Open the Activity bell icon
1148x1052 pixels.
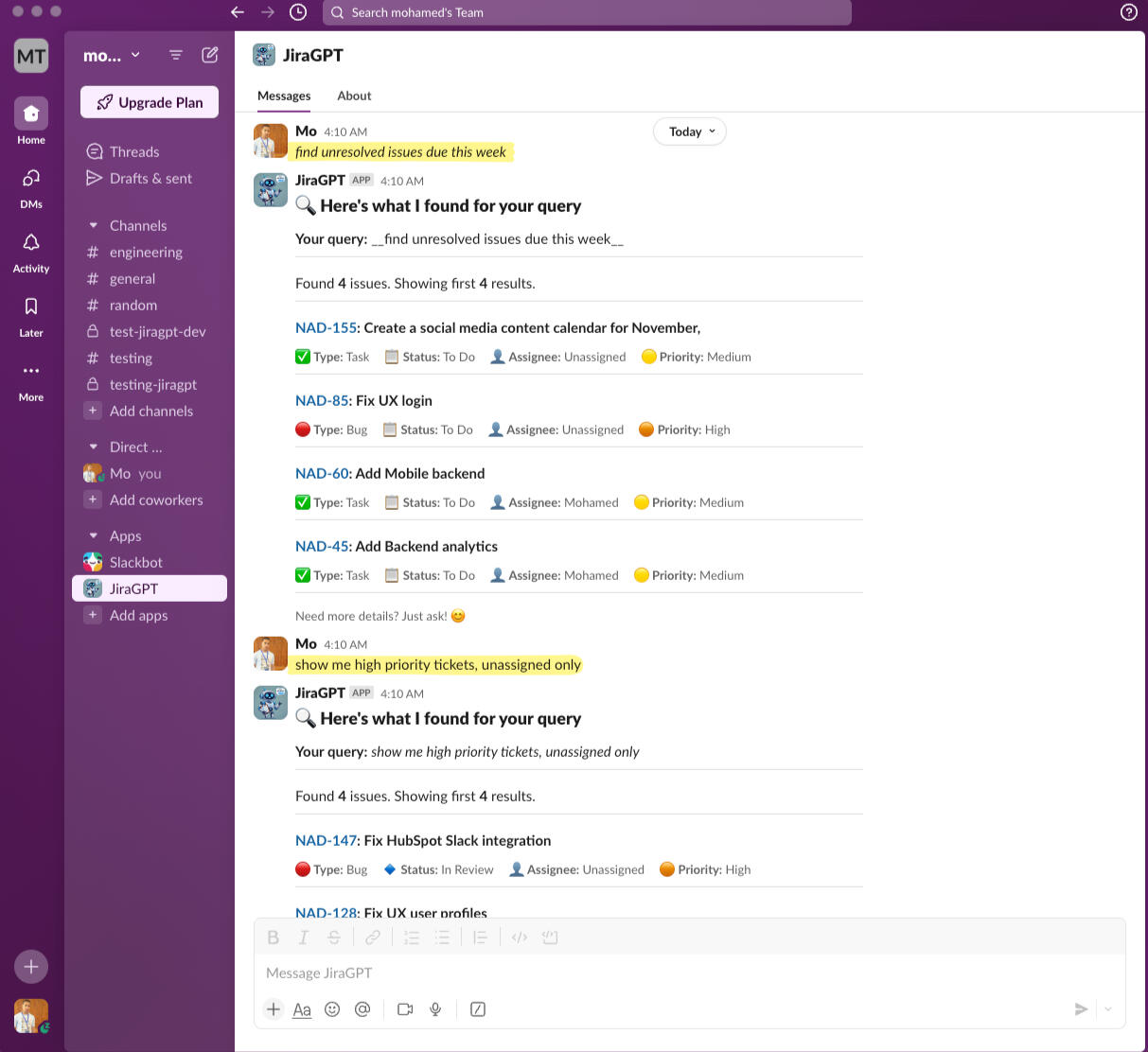31,243
